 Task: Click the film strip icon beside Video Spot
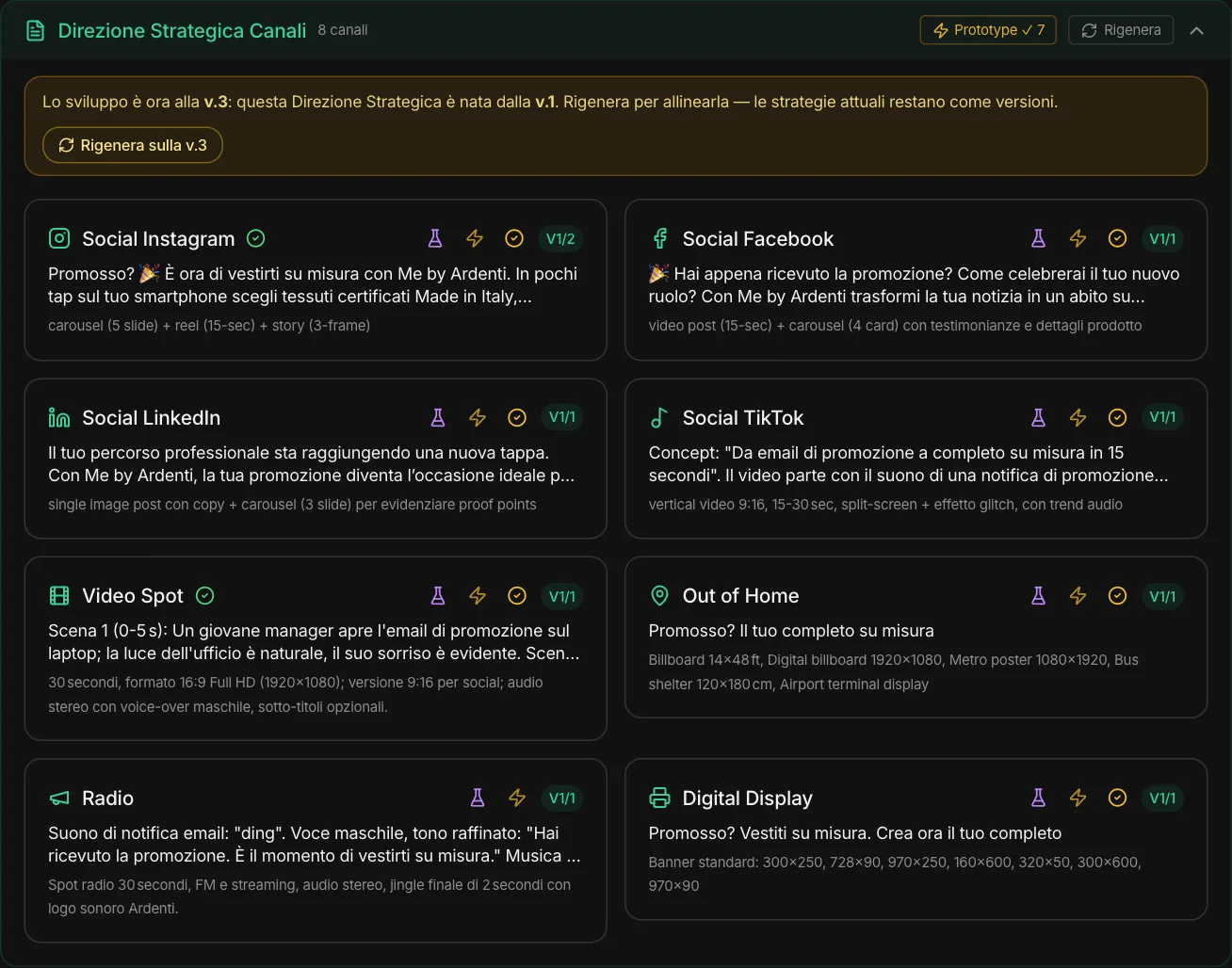(59, 595)
